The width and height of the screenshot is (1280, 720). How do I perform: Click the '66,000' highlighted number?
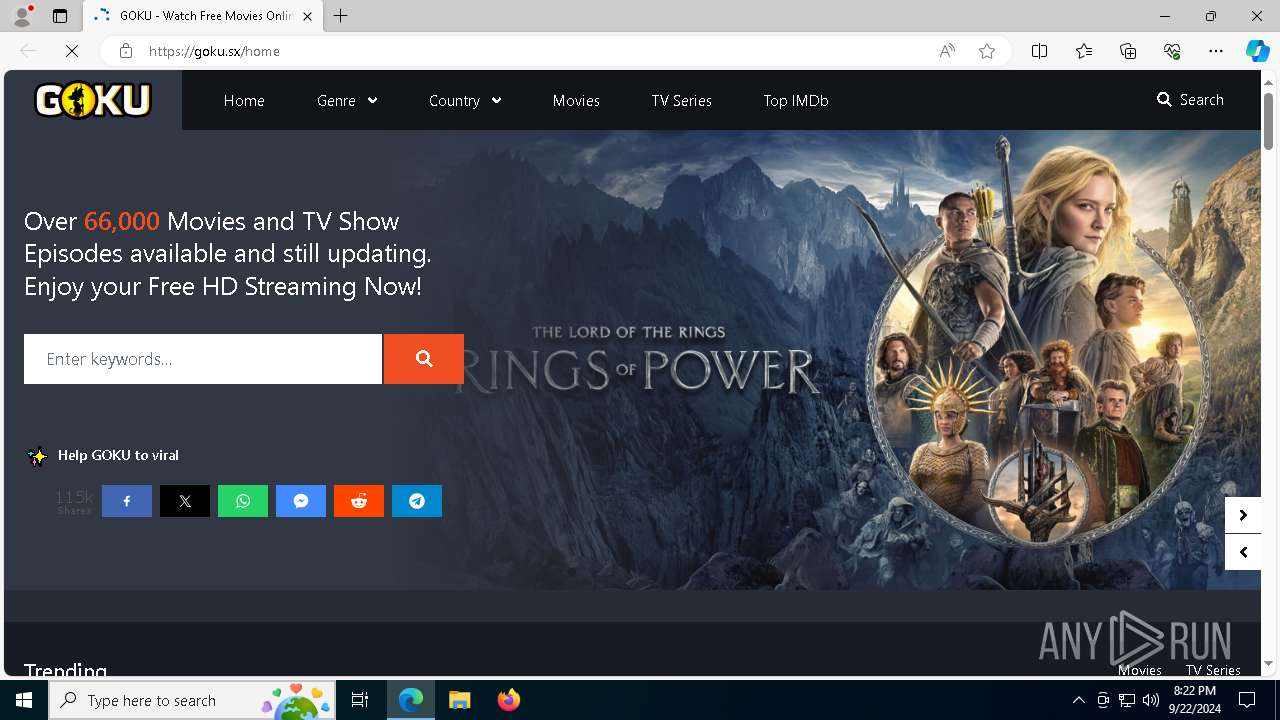[122, 221]
